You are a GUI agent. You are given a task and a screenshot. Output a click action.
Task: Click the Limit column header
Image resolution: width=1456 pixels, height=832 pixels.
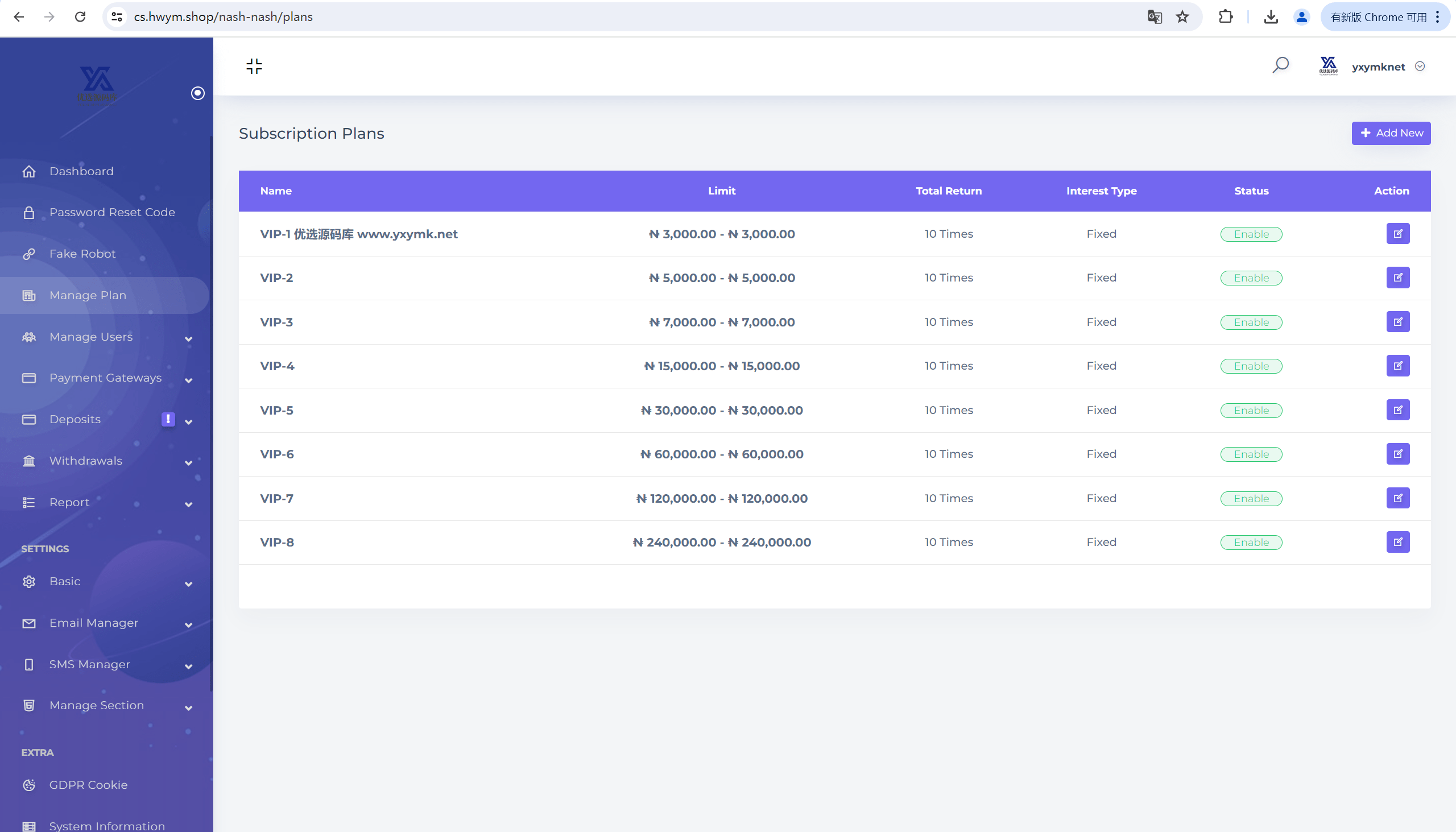[721, 191]
